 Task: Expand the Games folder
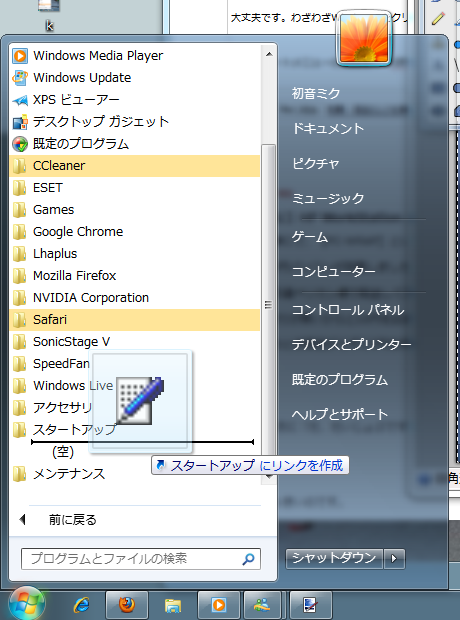(134, 210)
